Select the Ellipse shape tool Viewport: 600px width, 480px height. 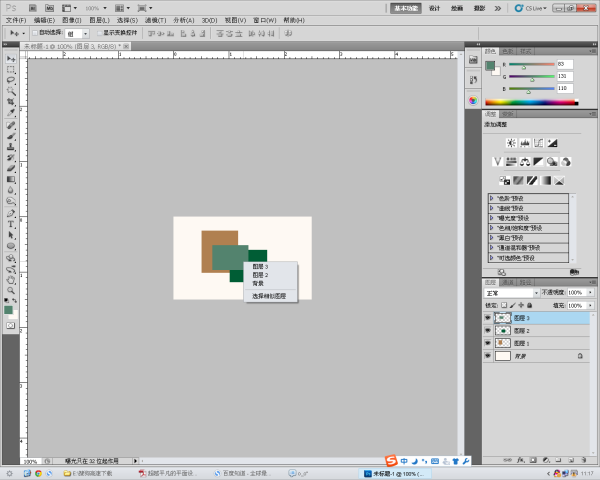click(11, 246)
